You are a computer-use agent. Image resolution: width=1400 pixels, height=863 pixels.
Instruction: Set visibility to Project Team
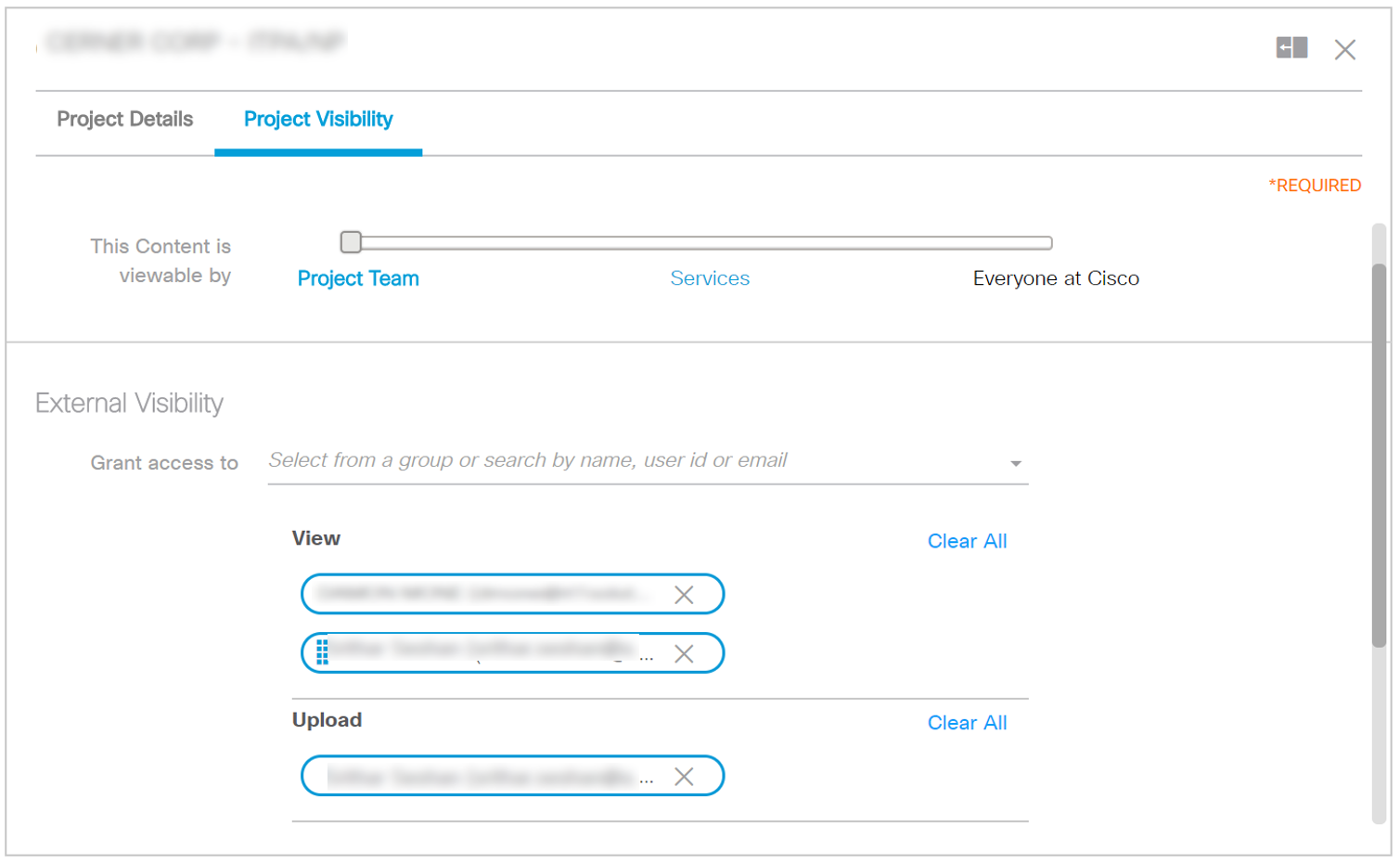[358, 278]
